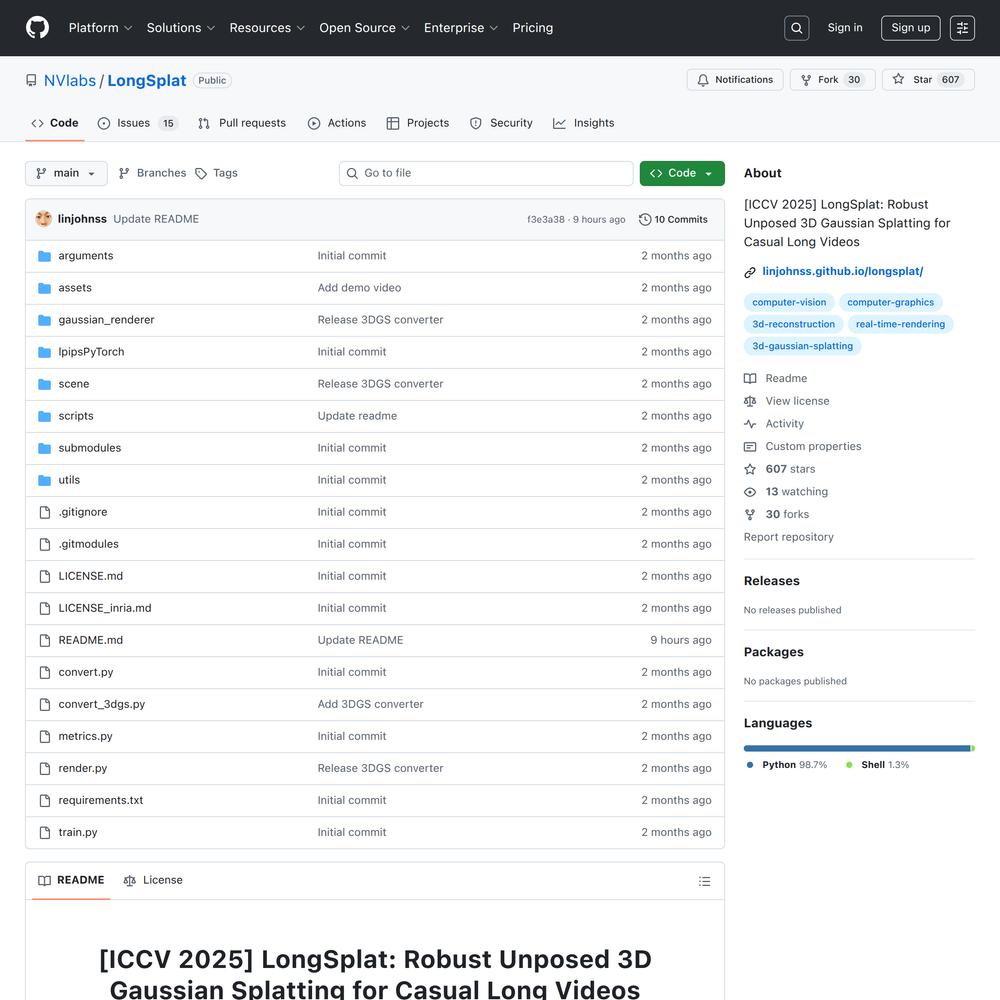This screenshot has width=1000, height=1000.
Task: Open the assets folder
Action: (75, 288)
